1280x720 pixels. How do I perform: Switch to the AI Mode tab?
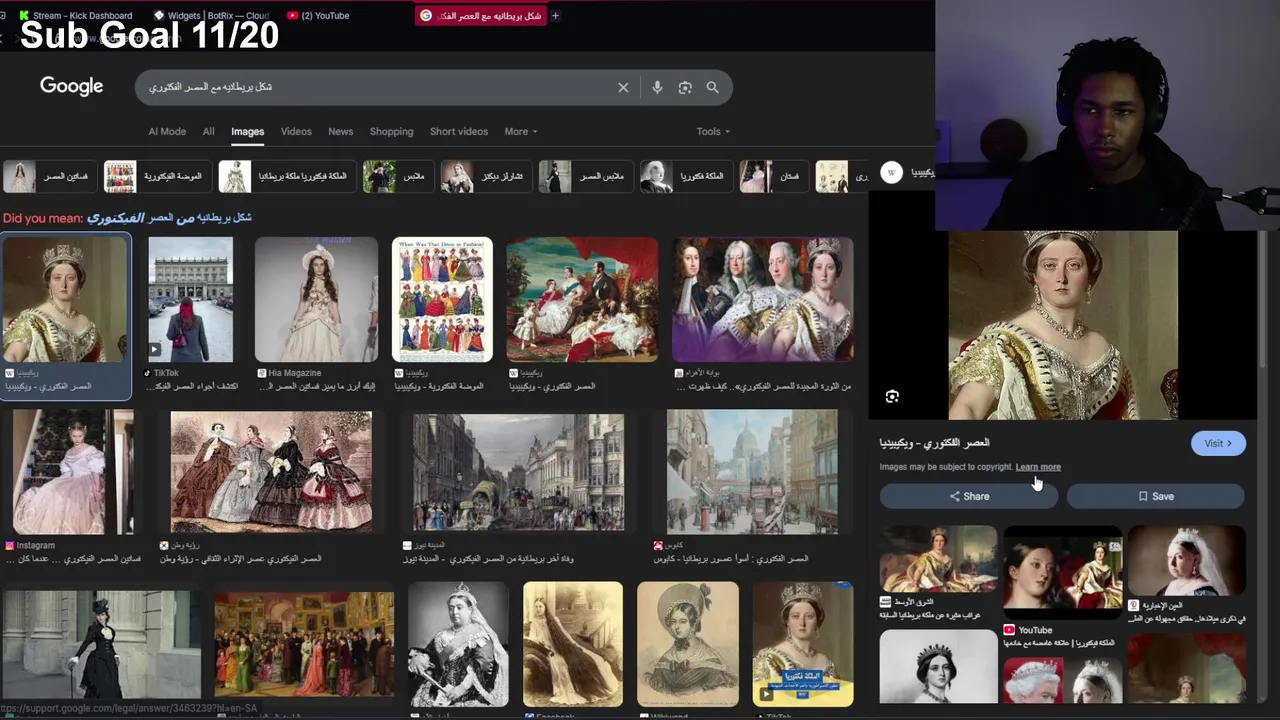(167, 132)
